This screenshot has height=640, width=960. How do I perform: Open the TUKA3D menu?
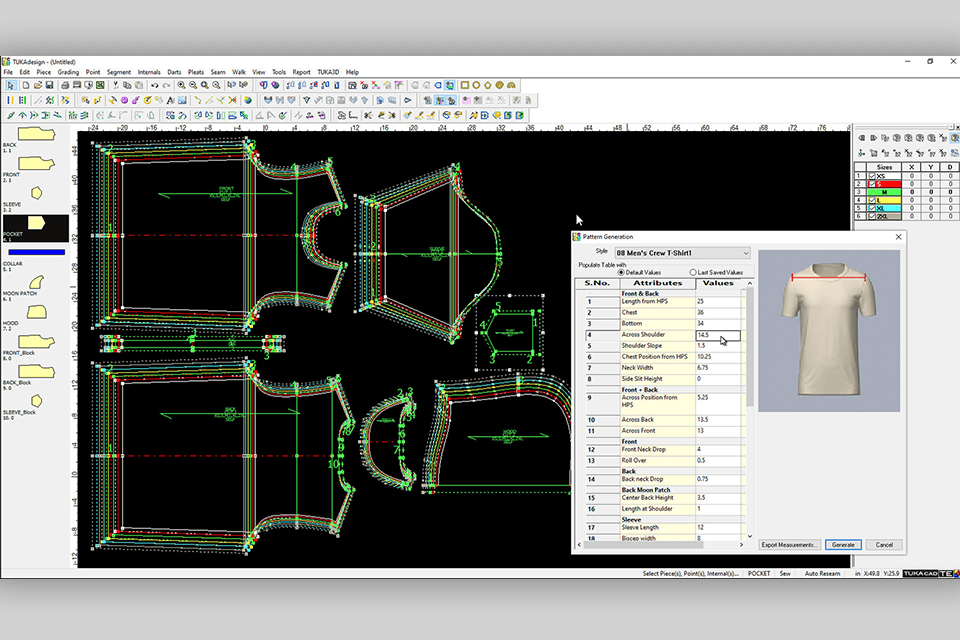coord(328,72)
